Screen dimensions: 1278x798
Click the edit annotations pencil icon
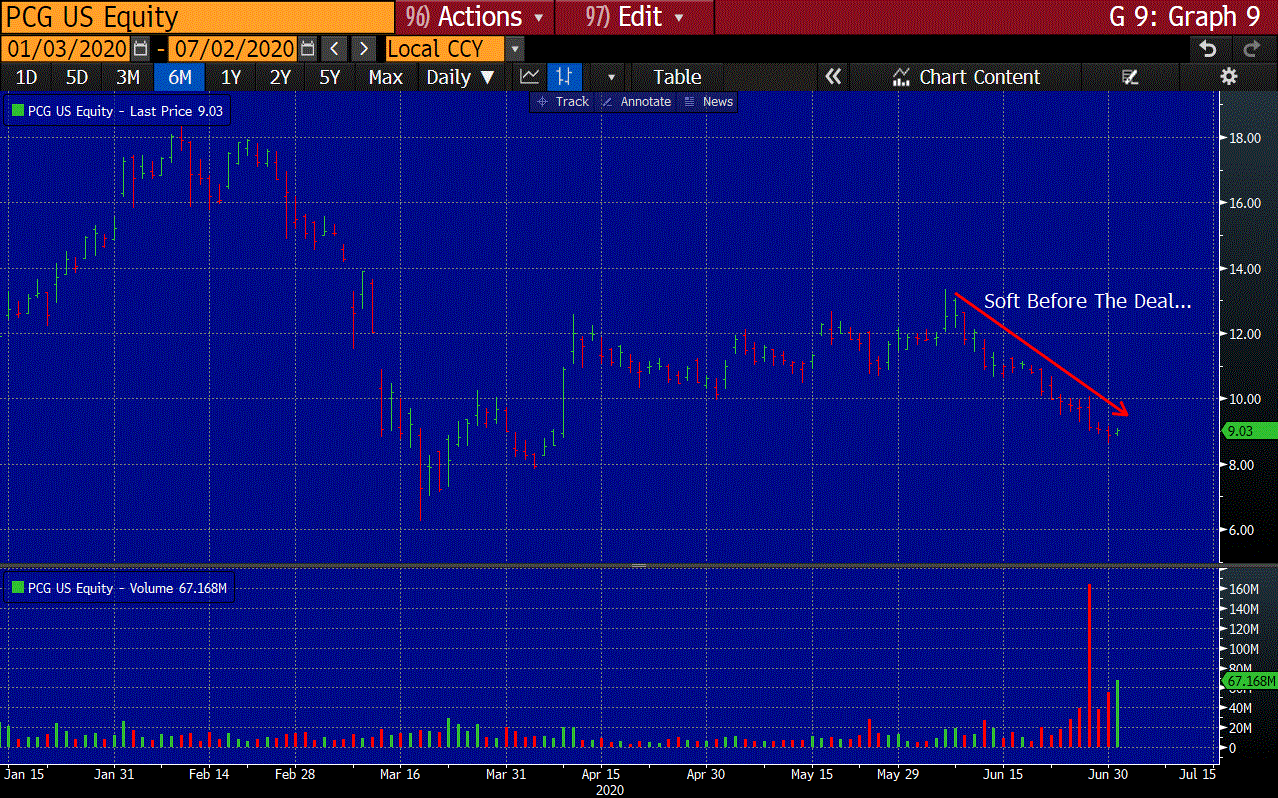(1131, 77)
